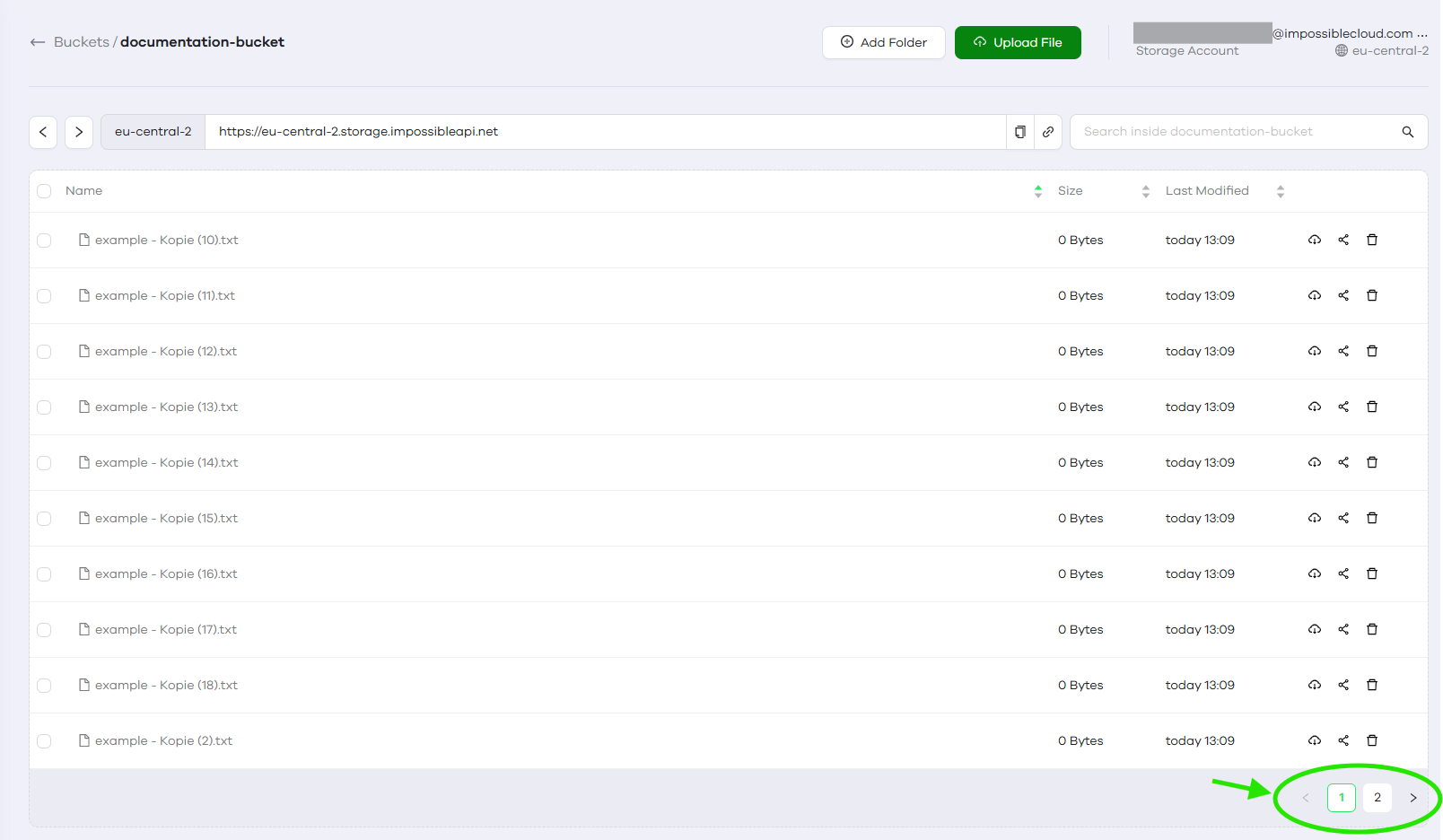Sort files by Last Modified
The width and height of the screenshot is (1443, 840).
(x=1281, y=191)
